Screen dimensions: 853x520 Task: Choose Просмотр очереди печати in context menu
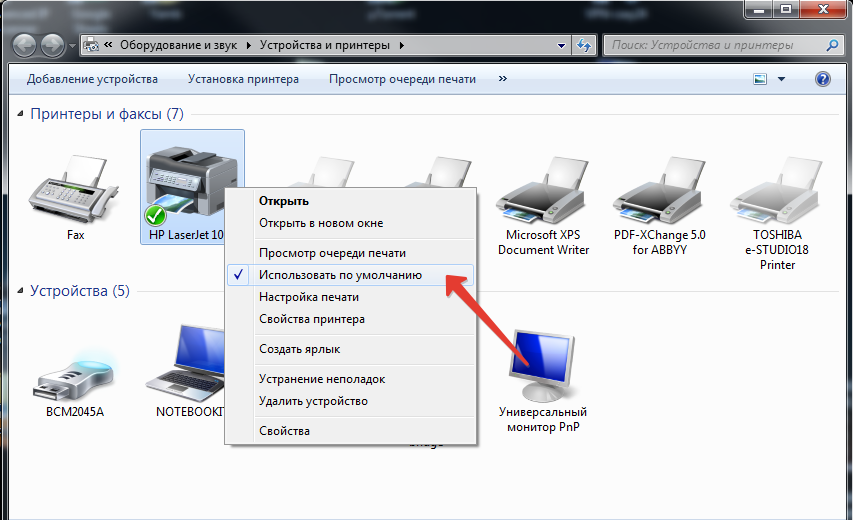(350, 253)
